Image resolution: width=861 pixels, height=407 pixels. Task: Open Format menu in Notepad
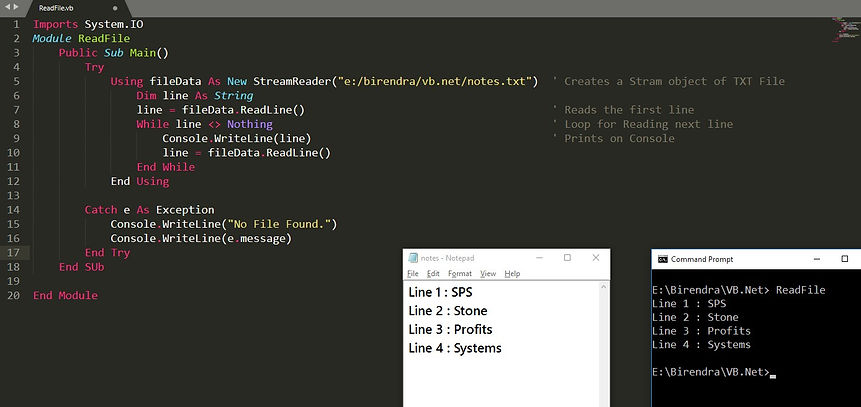pyautogui.click(x=460, y=274)
